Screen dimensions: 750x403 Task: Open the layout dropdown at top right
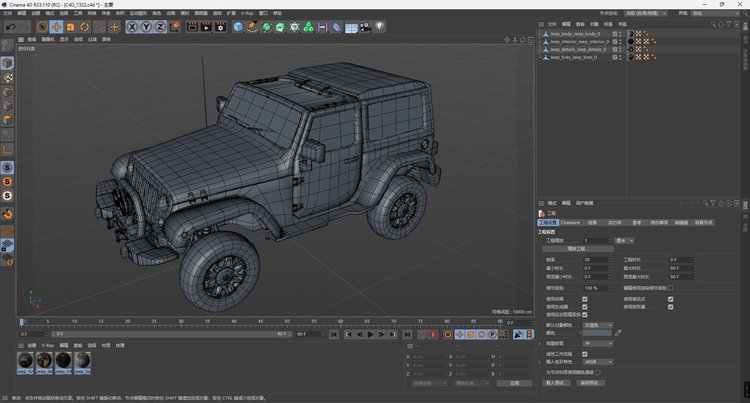715,13
